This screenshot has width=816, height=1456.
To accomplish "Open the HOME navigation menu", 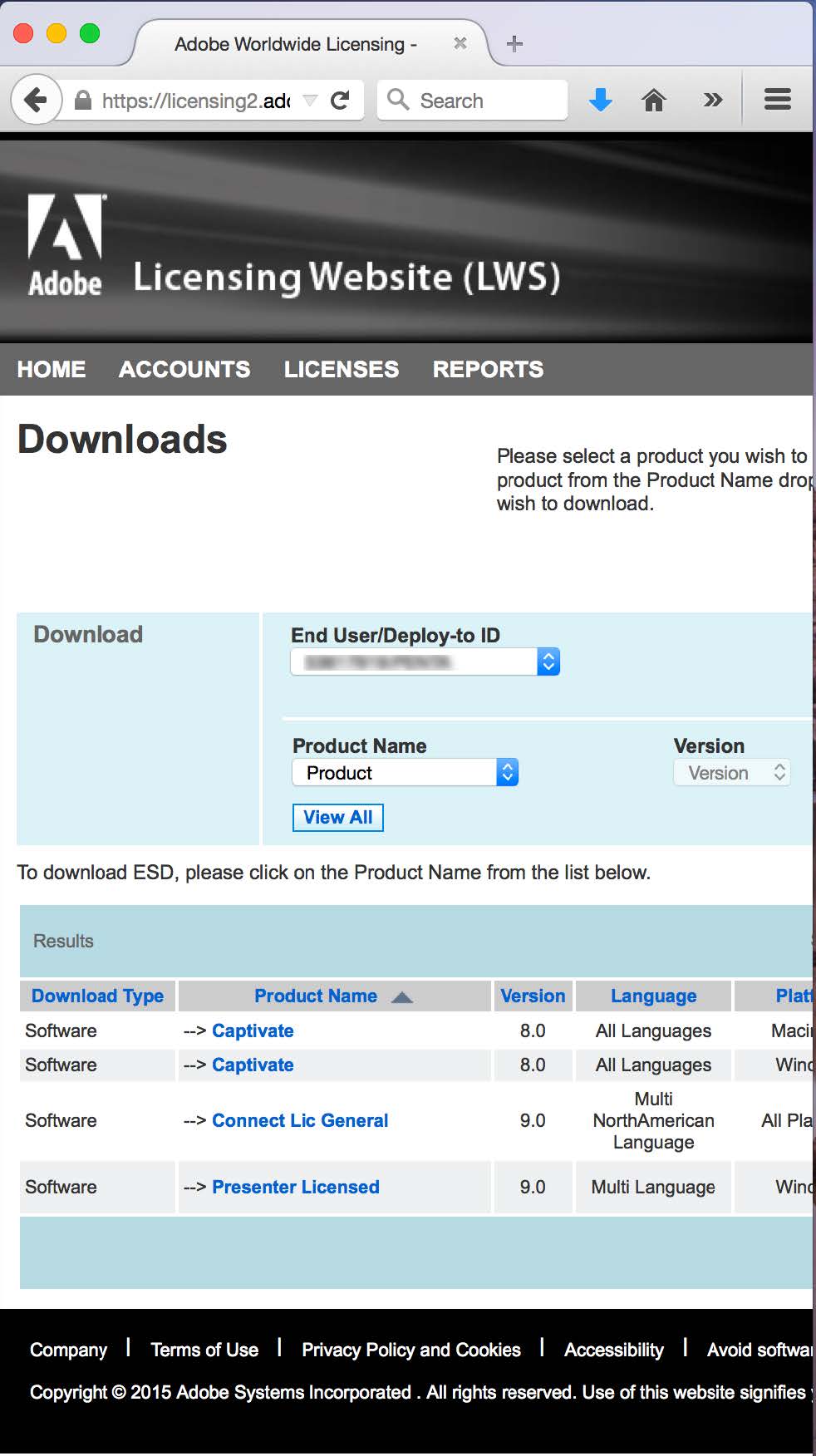I will tap(52, 369).
